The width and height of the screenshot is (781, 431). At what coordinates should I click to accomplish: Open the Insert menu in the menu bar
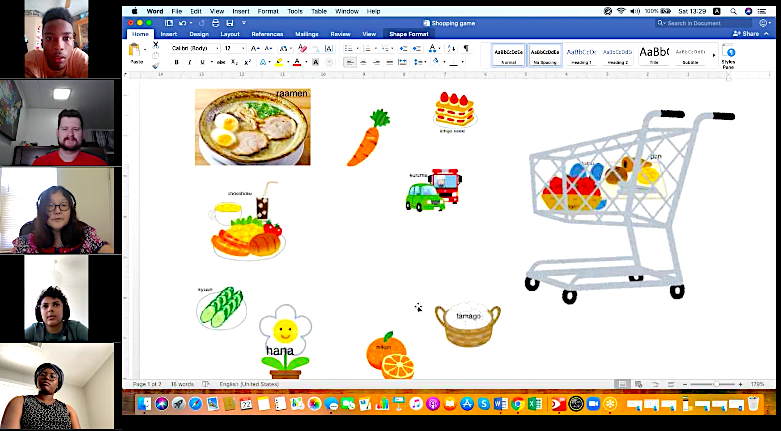pyautogui.click(x=239, y=11)
